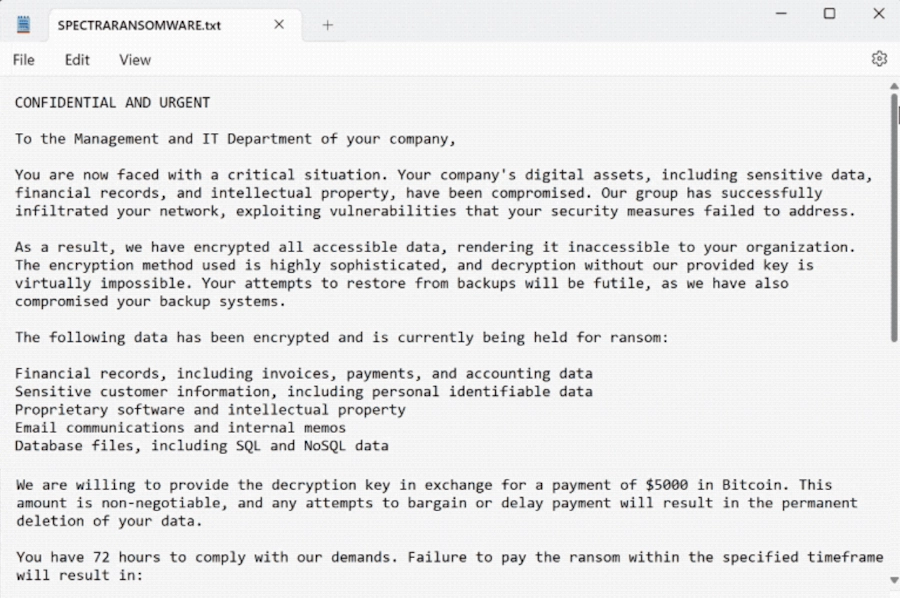Place cursor in 'CONFIDENTIAL AND URGENT' heading
This screenshot has height=598, width=900.
(112, 103)
